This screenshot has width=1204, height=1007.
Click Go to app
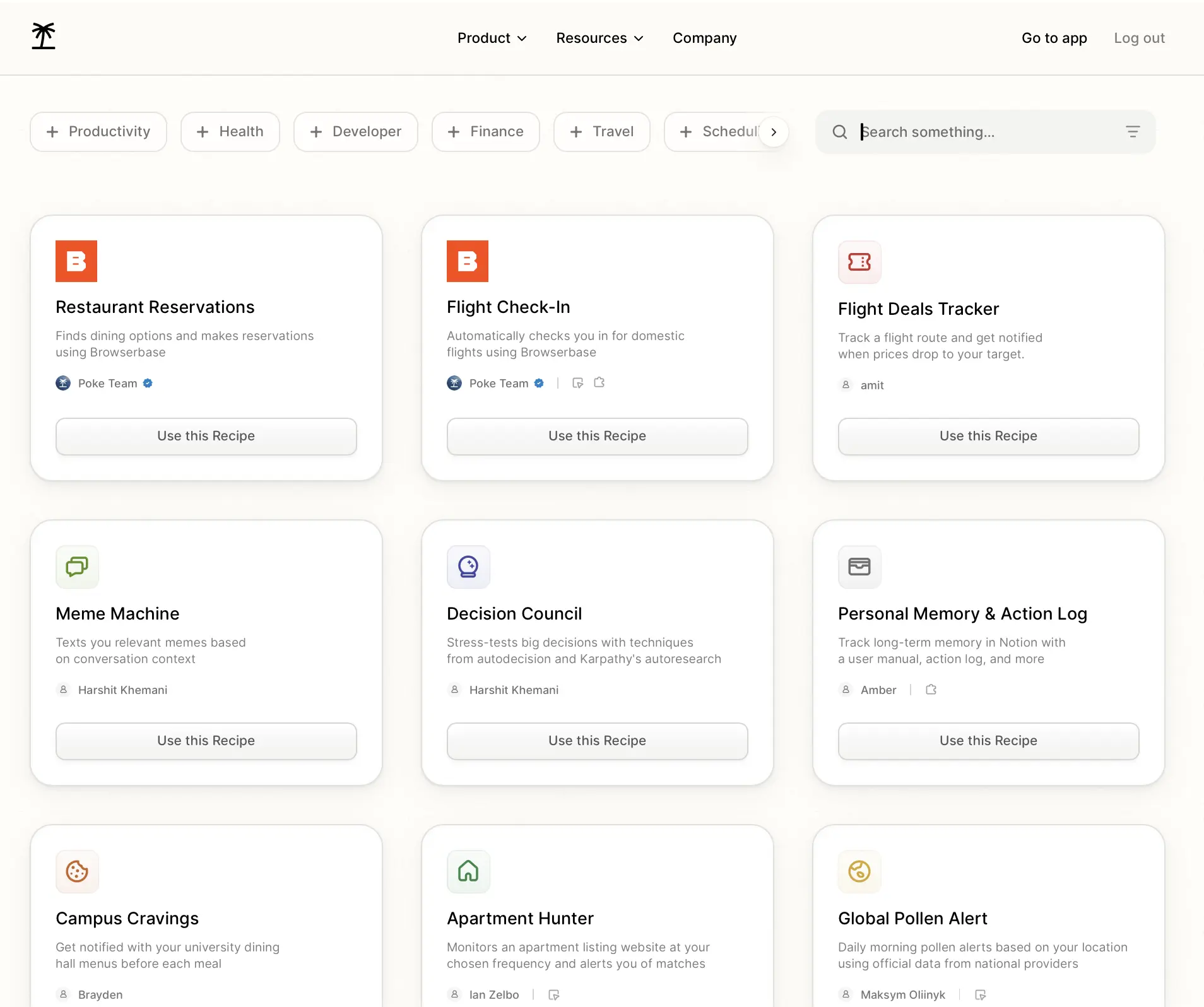1054,38
